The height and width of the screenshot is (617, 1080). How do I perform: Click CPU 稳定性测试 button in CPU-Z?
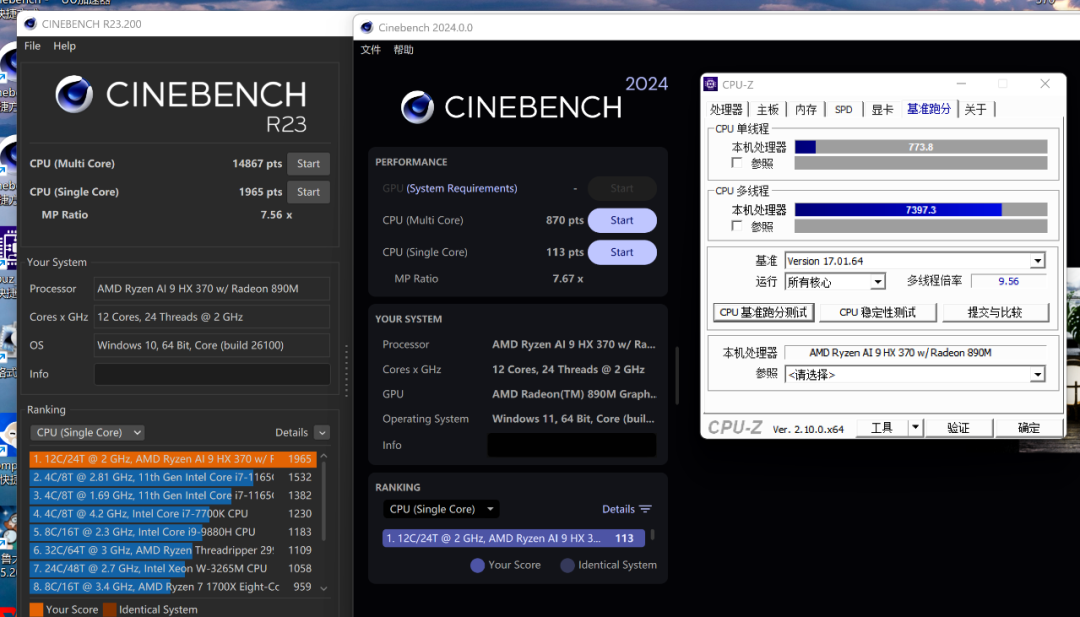click(x=878, y=313)
